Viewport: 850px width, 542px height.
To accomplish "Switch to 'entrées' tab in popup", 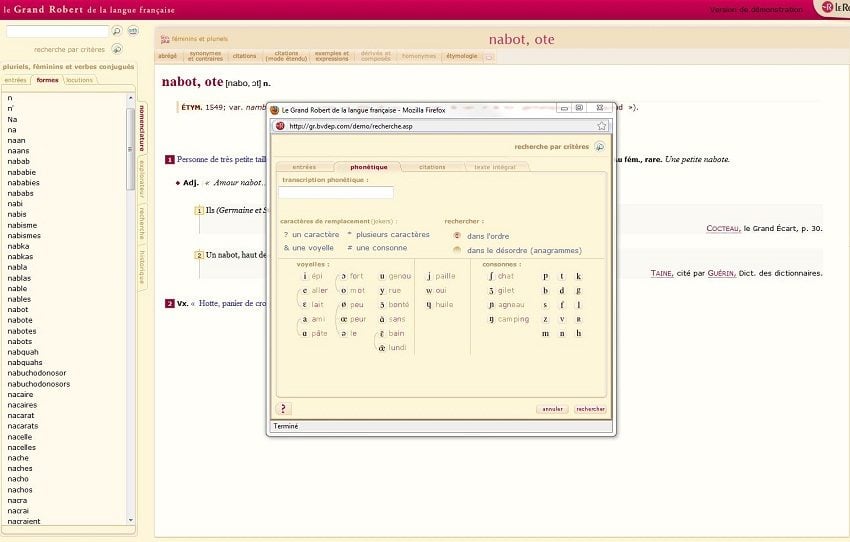I will [304, 167].
